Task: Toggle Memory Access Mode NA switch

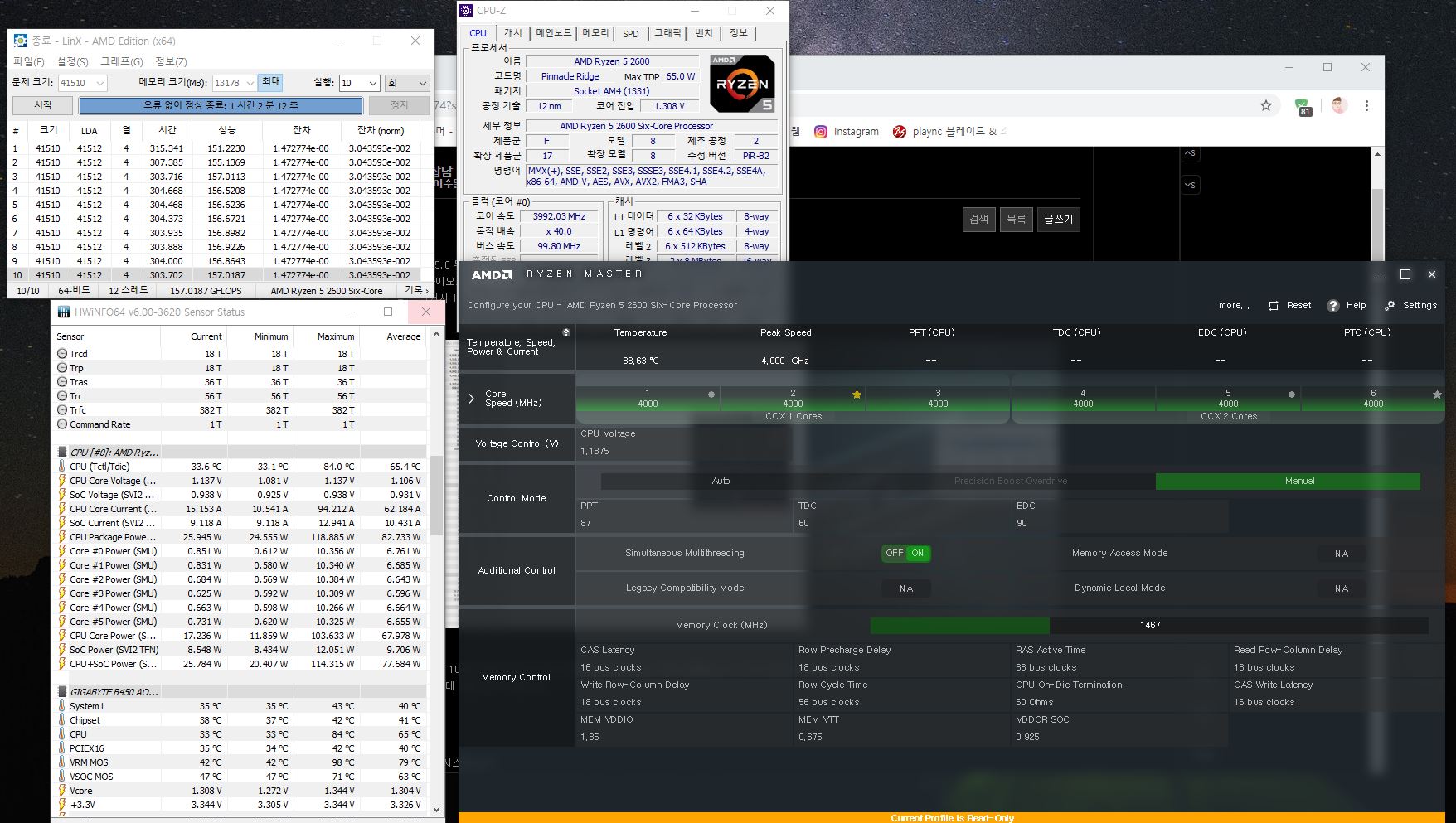Action: pos(1342,554)
